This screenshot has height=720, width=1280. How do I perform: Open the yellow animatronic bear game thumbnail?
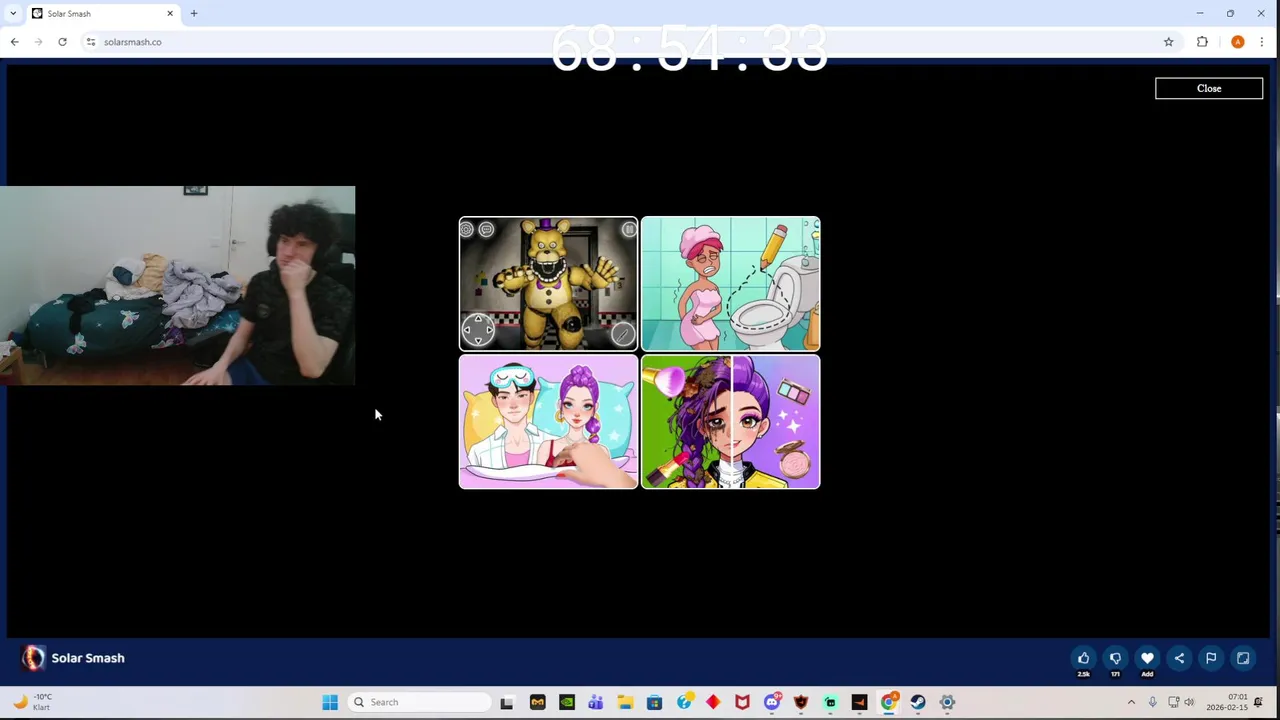tap(548, 284)
